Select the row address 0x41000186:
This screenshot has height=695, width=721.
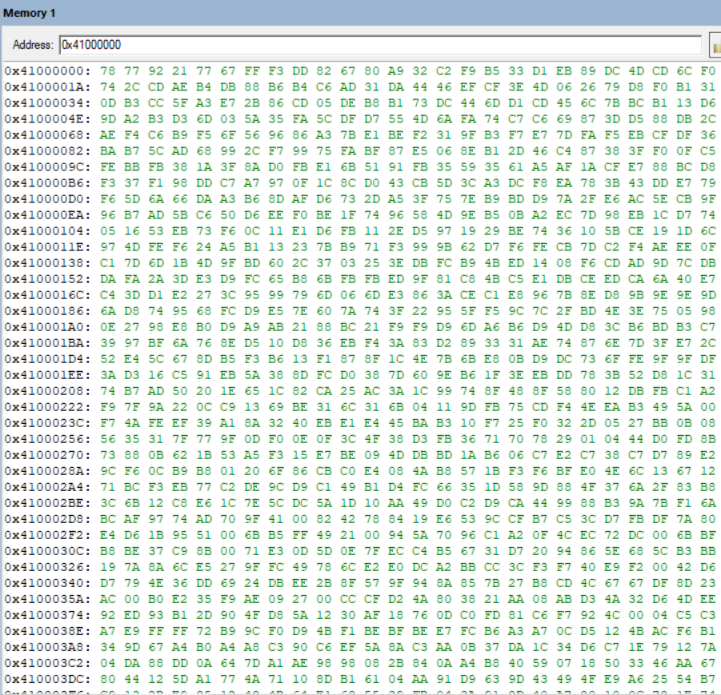click(48, 311)
